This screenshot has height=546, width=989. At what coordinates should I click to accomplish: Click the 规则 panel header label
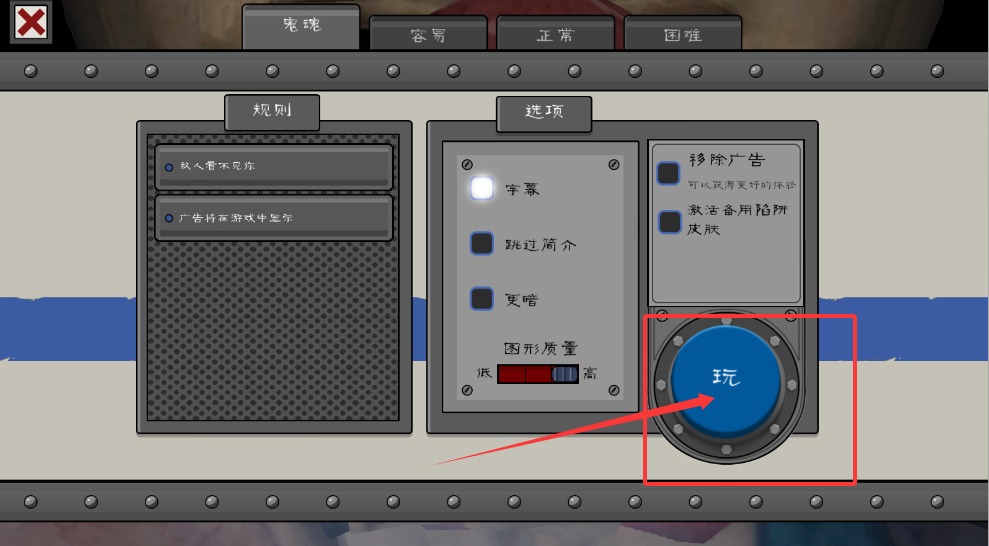pyautogui.click(x=272, y=111)
